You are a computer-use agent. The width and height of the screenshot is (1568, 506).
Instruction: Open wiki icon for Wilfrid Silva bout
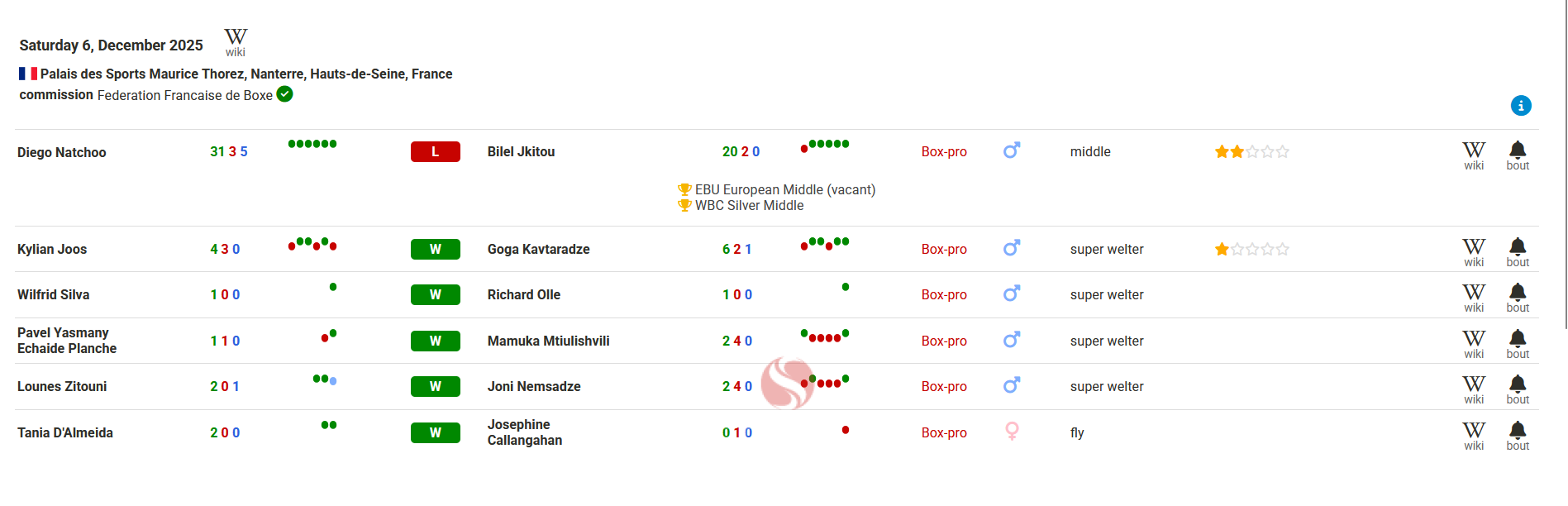(x=1474, y=296)
